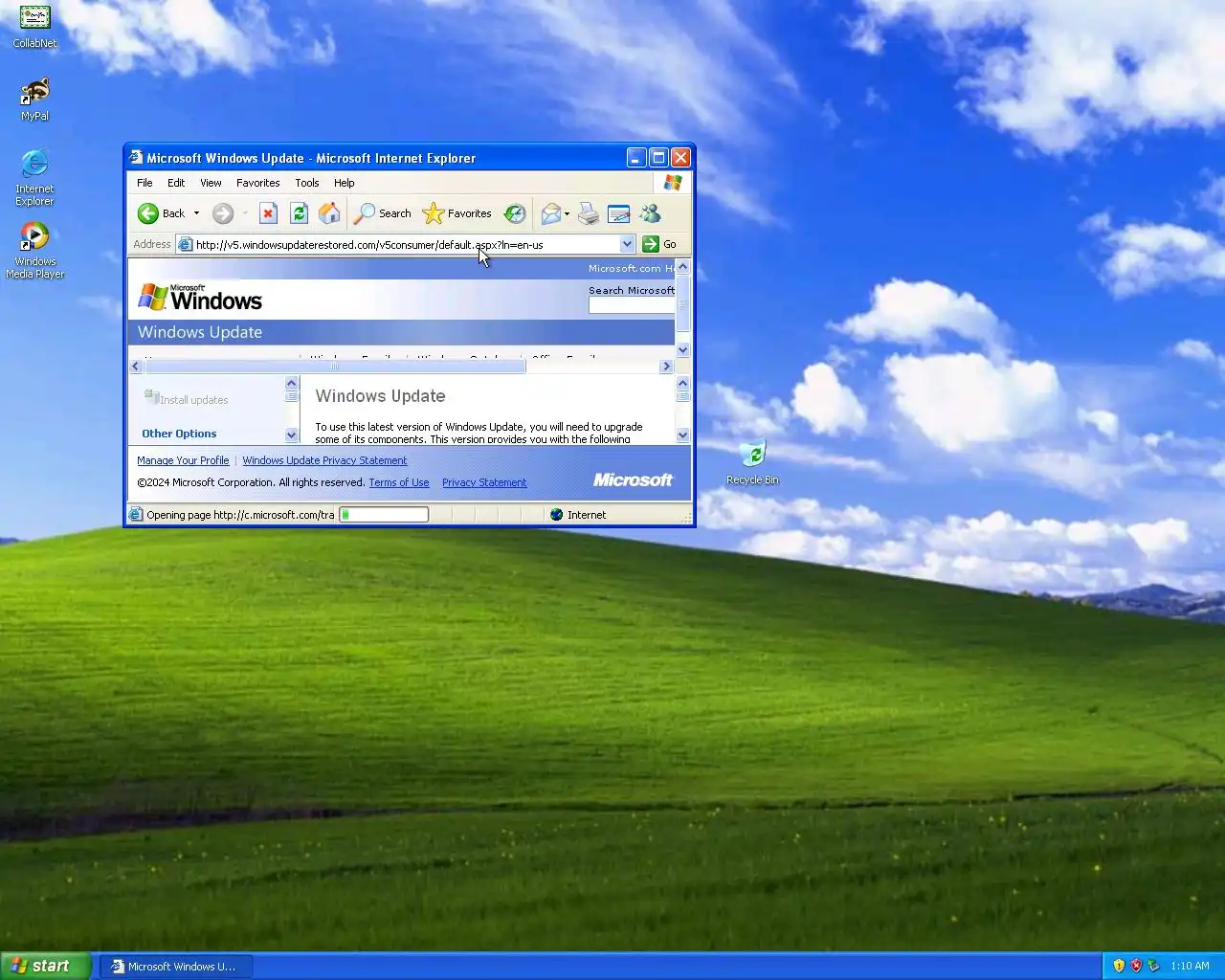
Task: Click the Start button
Action: point(46,966)
